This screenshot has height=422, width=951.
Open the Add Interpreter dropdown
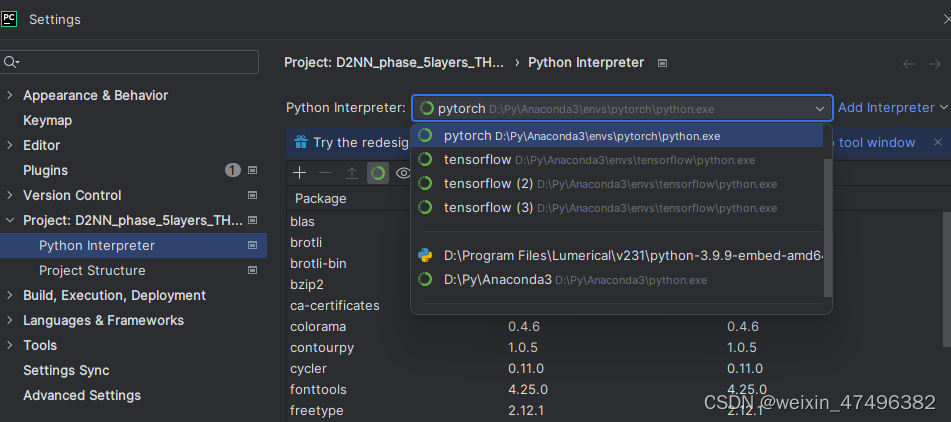point(892,107)
